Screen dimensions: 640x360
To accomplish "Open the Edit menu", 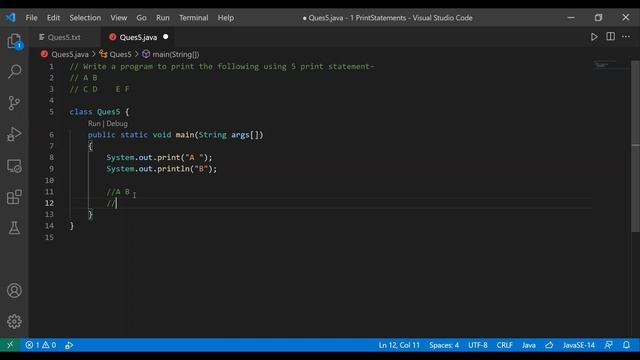I will [x=53, y=18].
